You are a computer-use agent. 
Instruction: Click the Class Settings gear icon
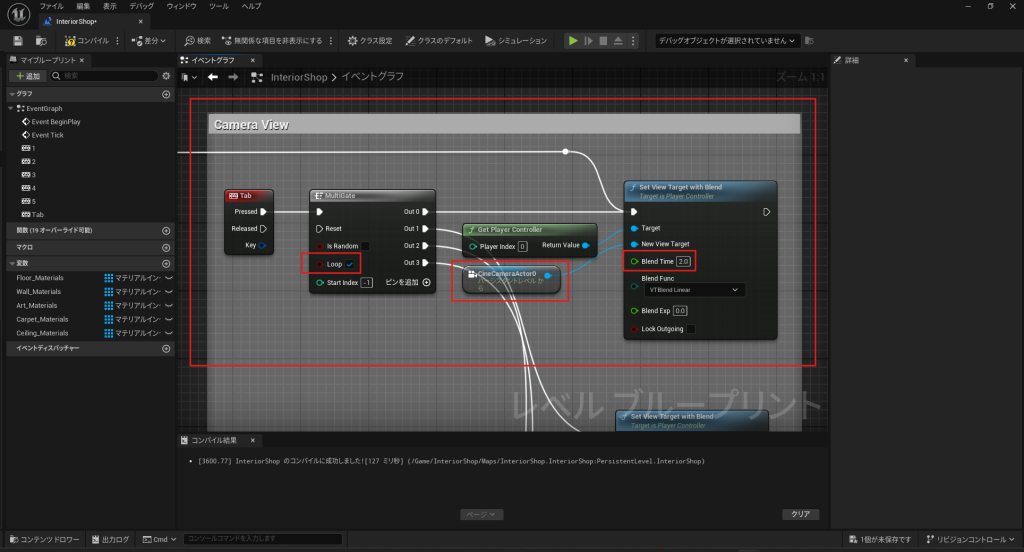coord(352,41)
